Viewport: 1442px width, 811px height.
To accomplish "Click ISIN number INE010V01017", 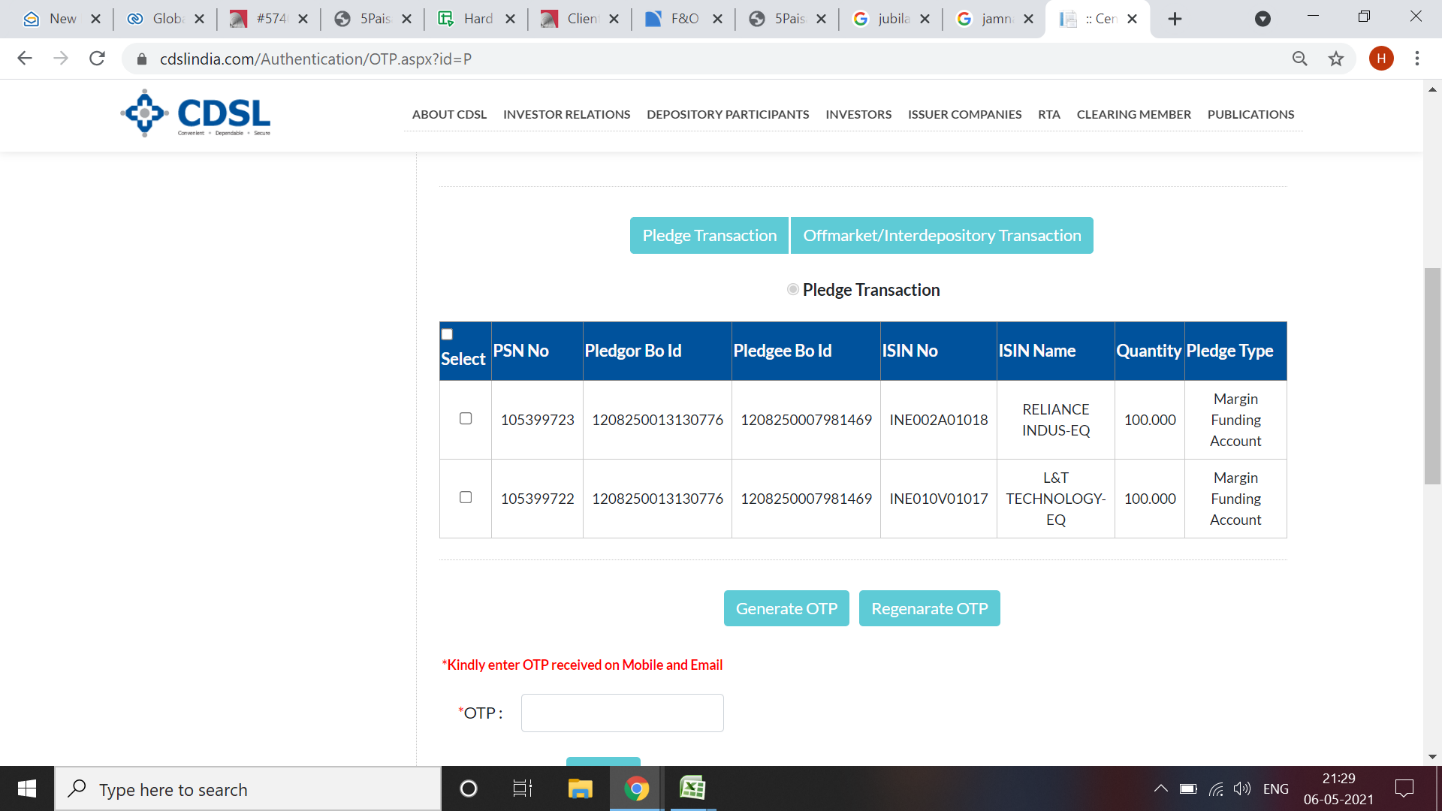I will (x=939, y=499).
